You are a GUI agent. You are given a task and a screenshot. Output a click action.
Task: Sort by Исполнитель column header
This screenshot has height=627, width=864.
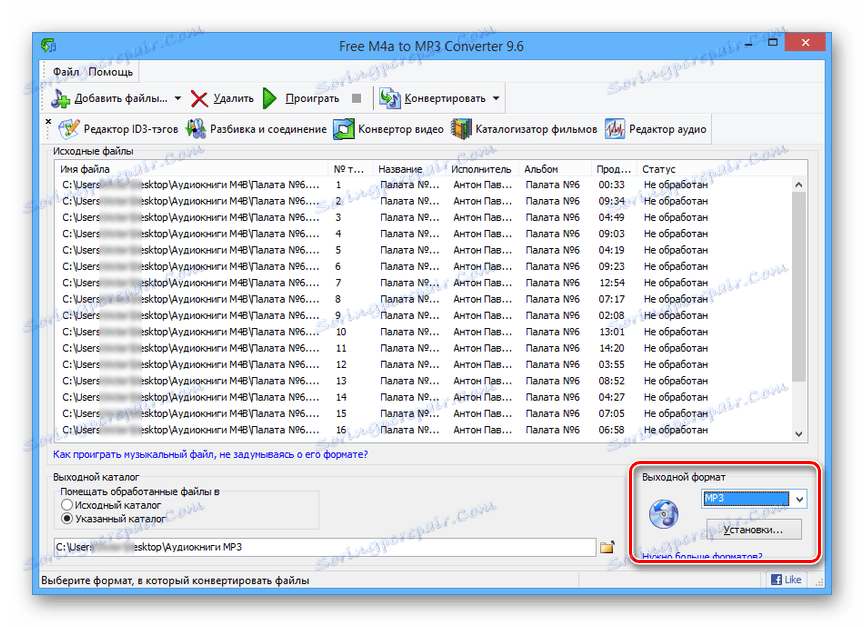481,169
